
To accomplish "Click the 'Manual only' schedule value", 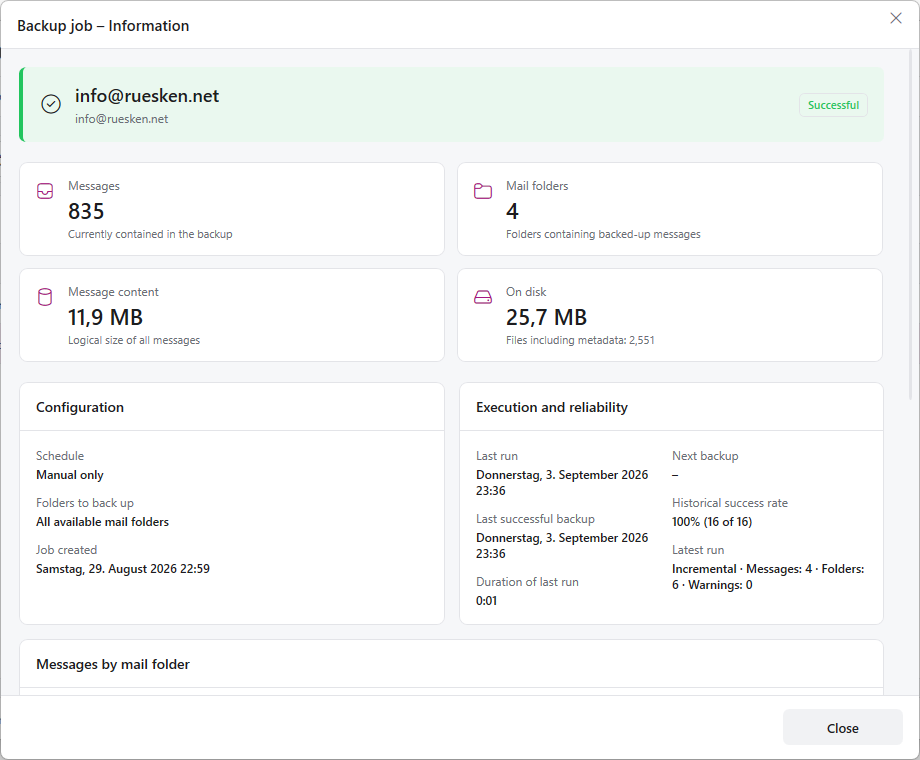I will tap(70, 475).
